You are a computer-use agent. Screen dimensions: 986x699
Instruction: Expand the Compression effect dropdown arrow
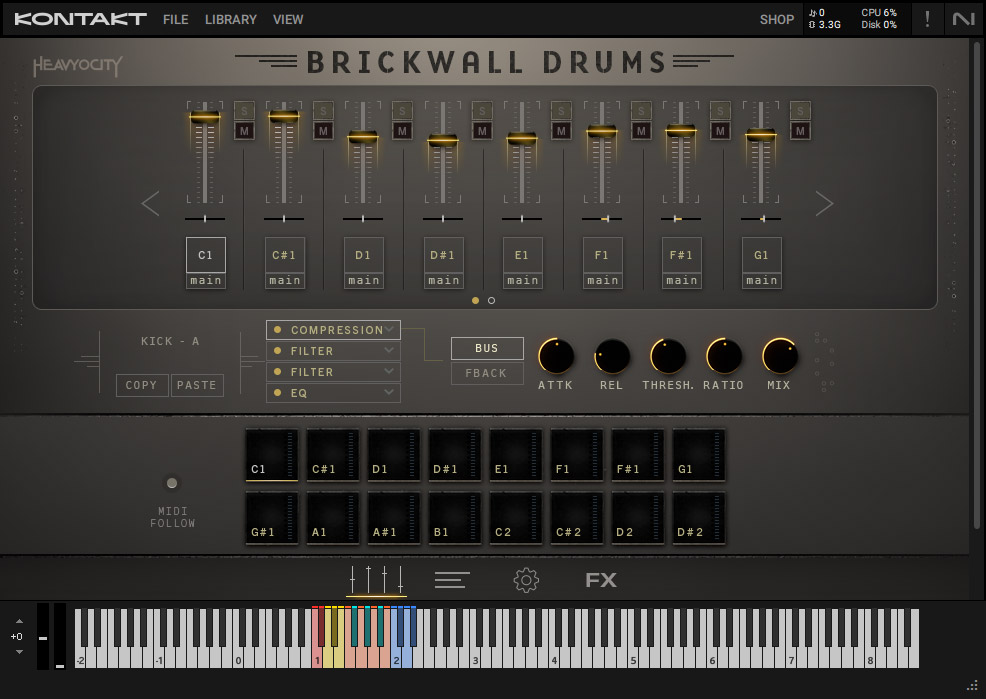pyautogui.click(x=389, y=329)
